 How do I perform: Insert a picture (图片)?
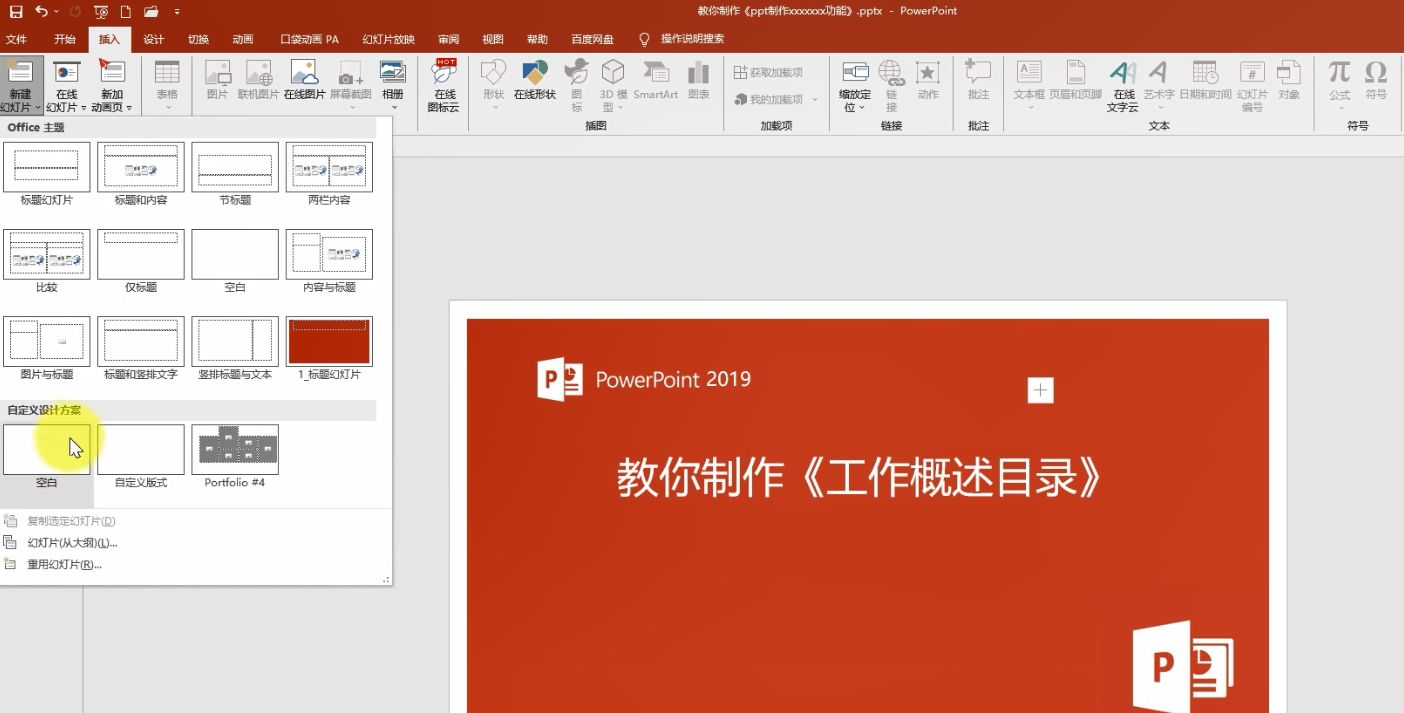click(x=217, y=79)
